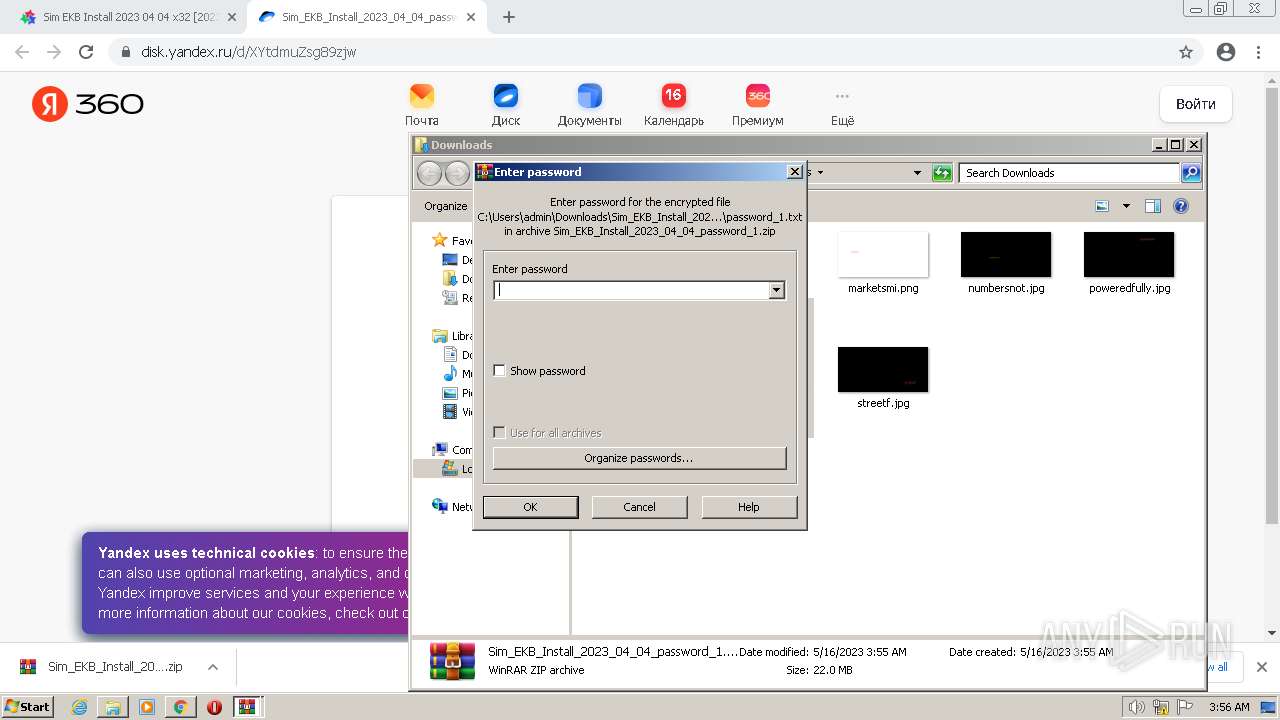Image resolution: width=1280 pixels, height=720 pixels.
Task: Click the Войти sign-in button
Action: [x=1196, y=104]
